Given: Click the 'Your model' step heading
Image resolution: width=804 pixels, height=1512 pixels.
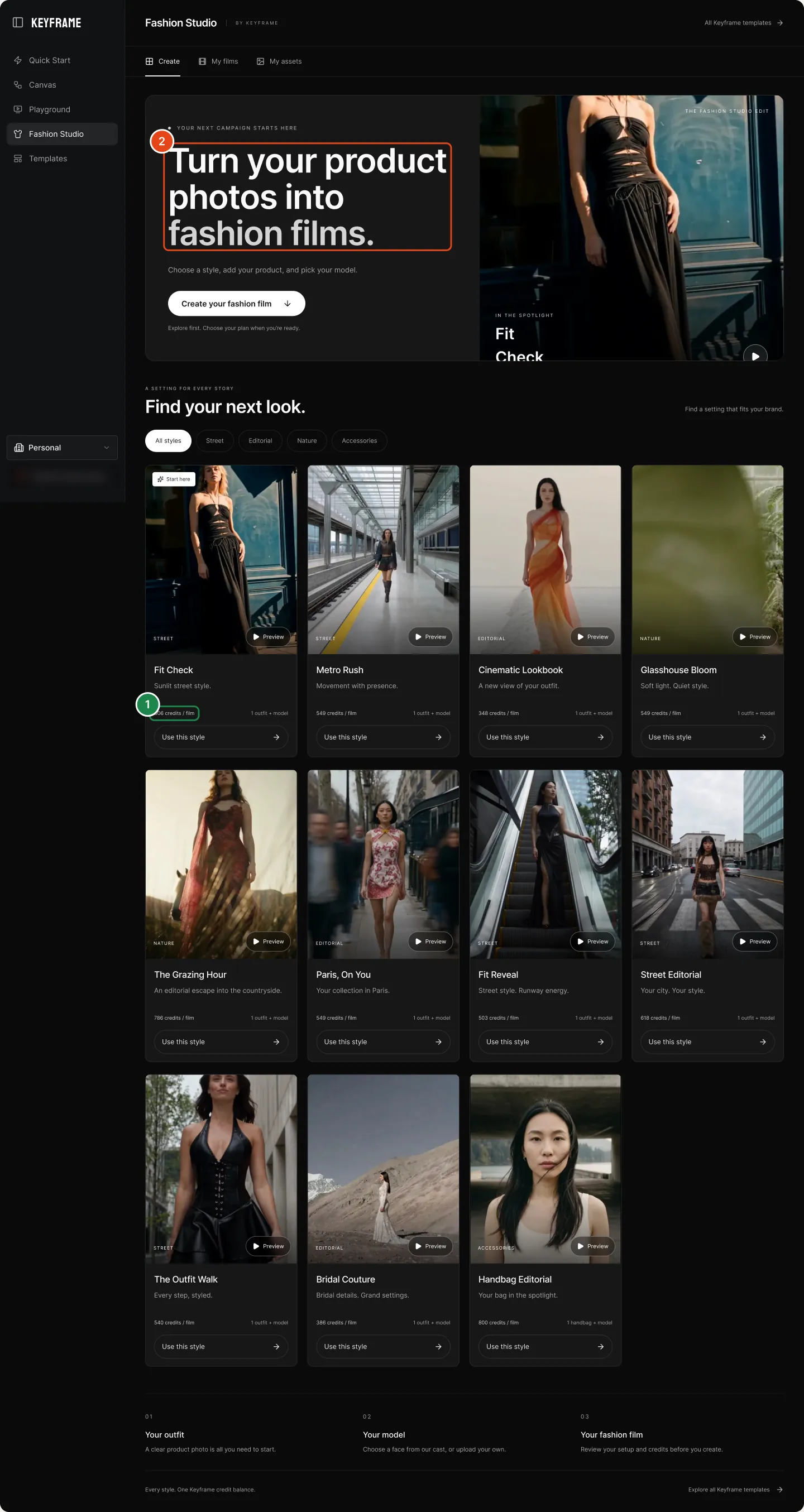Looking at the screenshot, I should pyautogui.click(x=384, y=1434).
